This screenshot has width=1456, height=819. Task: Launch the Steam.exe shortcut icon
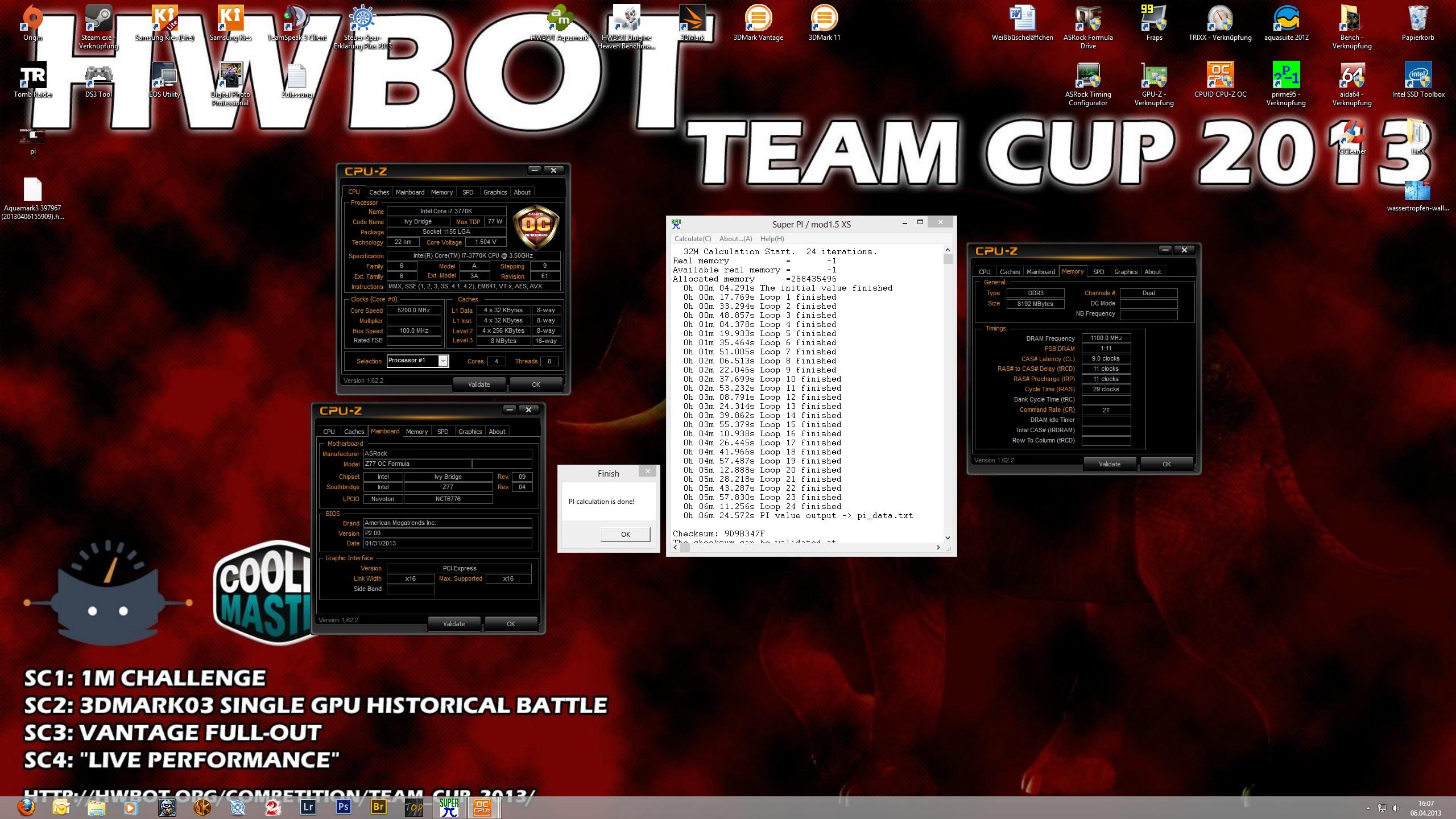98,27
